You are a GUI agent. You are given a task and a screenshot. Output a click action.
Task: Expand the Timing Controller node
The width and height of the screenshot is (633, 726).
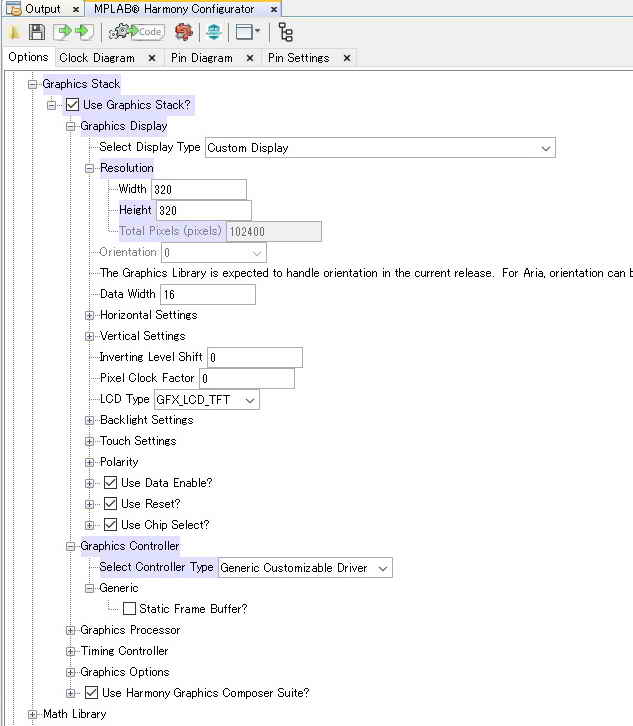[x=70, y=651]
